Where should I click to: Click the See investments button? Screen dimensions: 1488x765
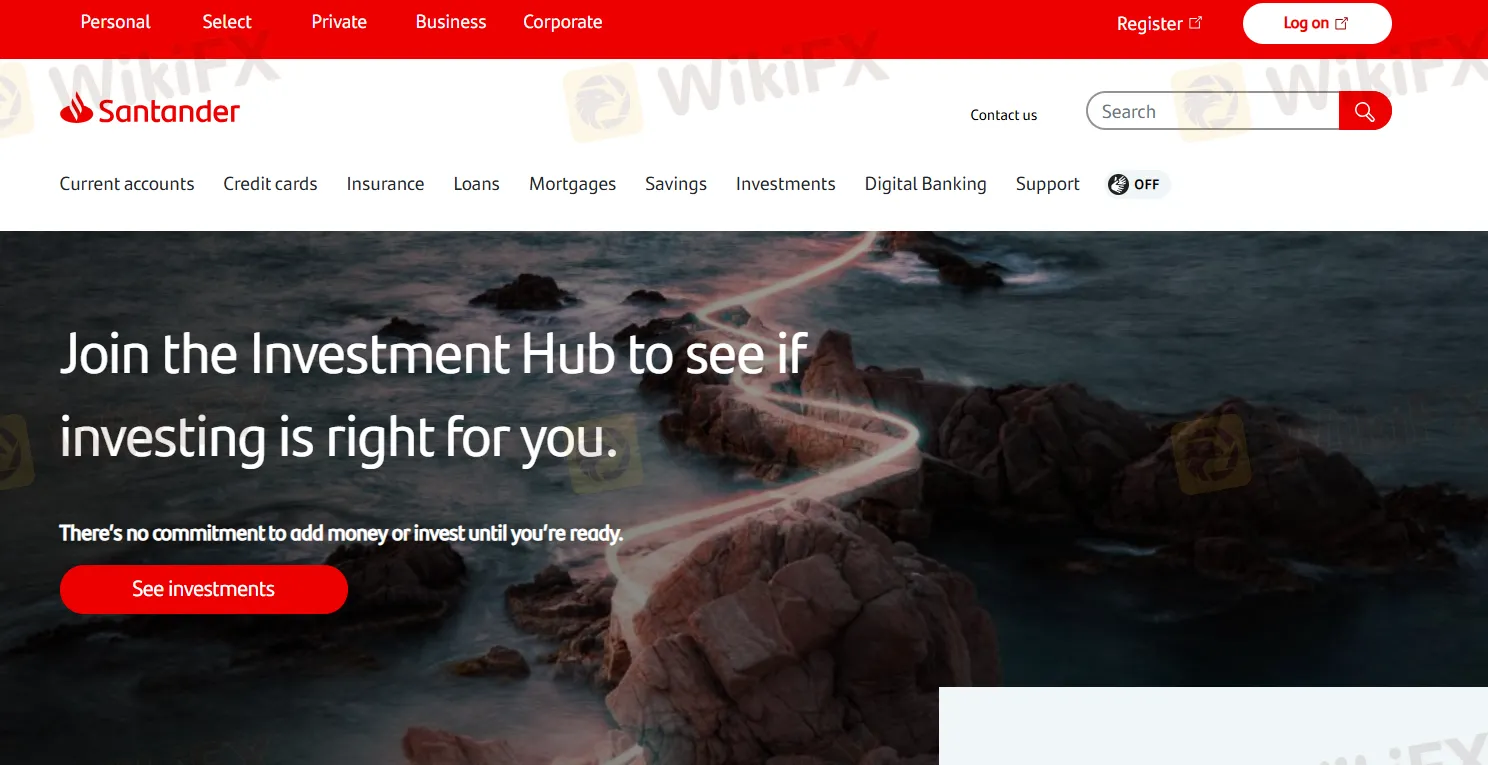204,589
